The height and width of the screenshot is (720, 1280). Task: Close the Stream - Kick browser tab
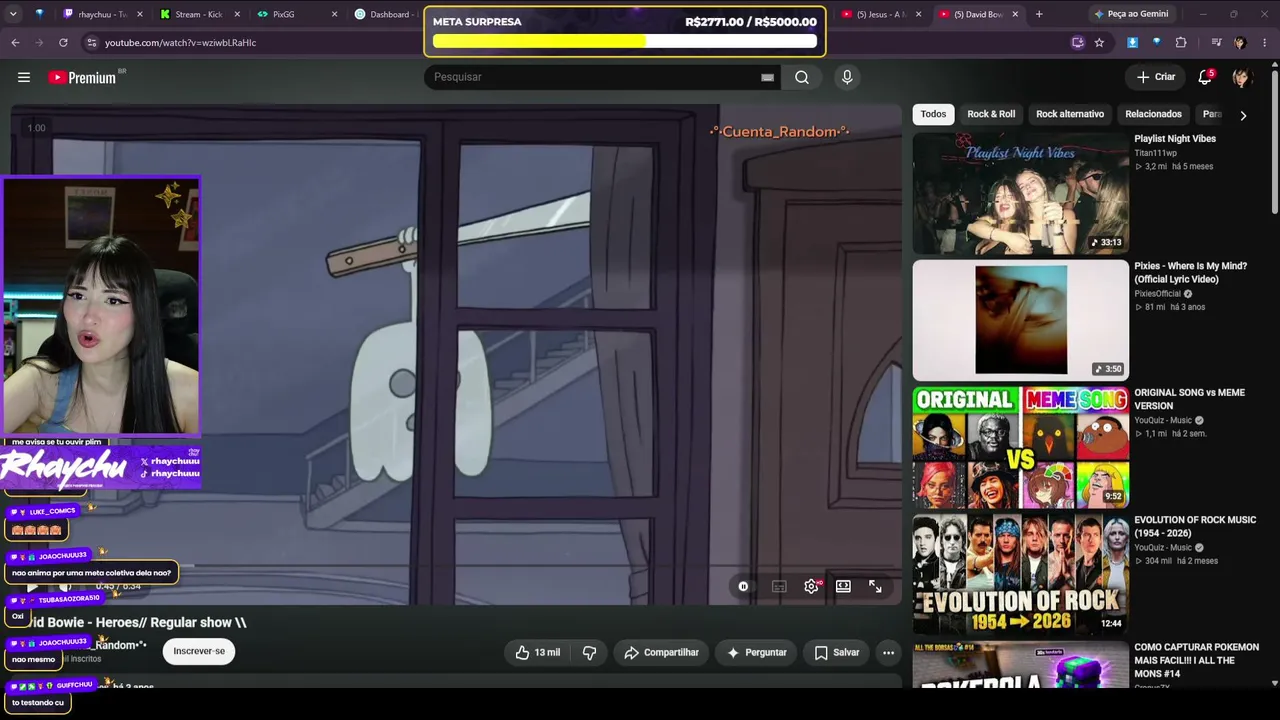tap(235, 14)
